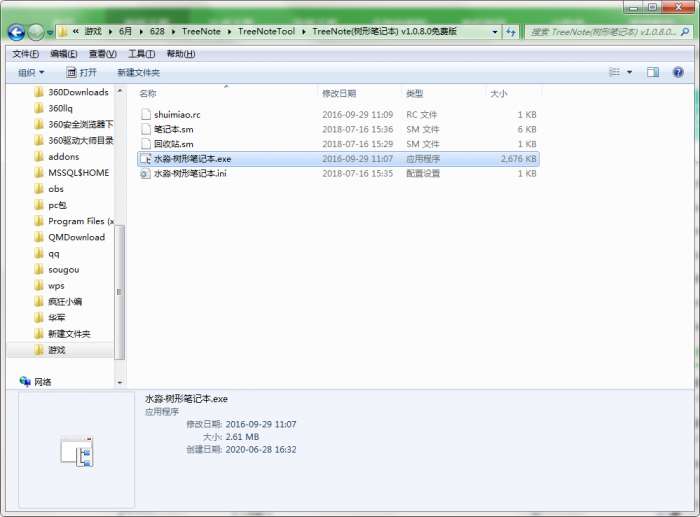This screenshot has height=517, width=700.
Task: Open the 组织 dropdown menu
Action: point(31,72)
